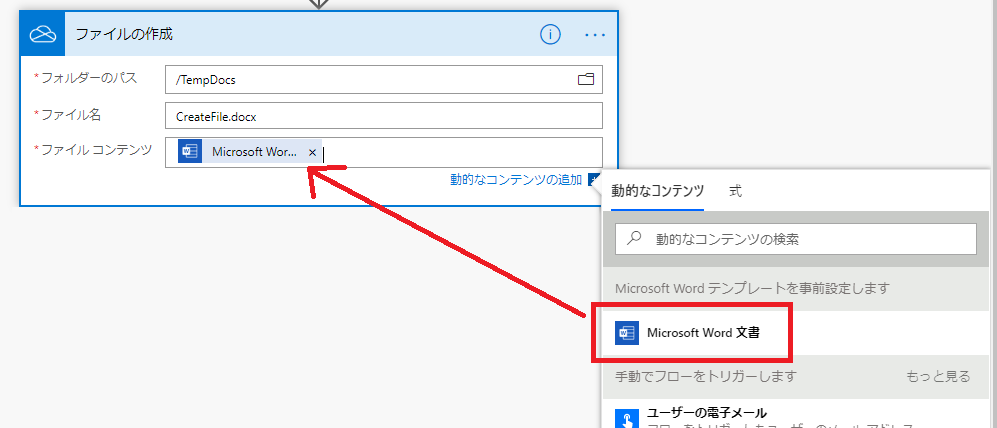Click the ファイル コンテンツ label
Image resolution: width=997 pixels, height=428 pixels.
tap(96, 150)
